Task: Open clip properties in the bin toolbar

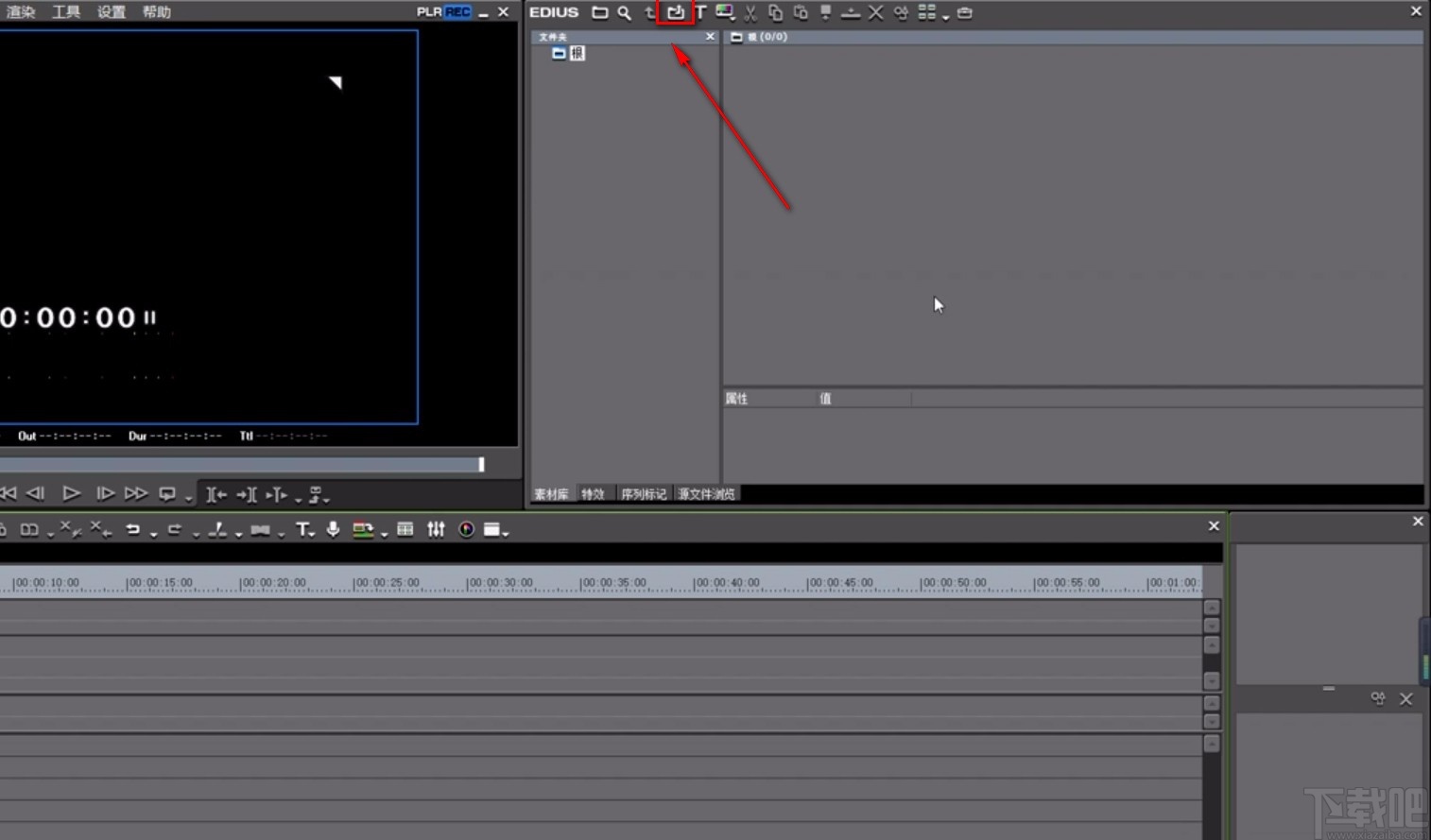Action: (901, 12)
